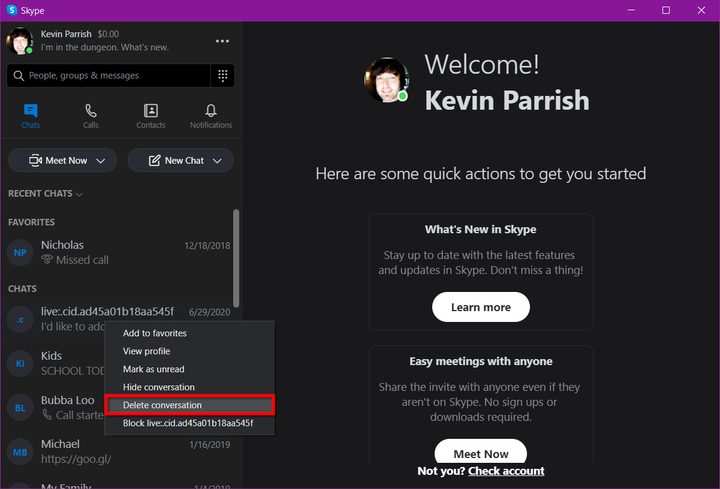Click the Learn more button
This screenshot has height=489, width=720.
(481, 307)
